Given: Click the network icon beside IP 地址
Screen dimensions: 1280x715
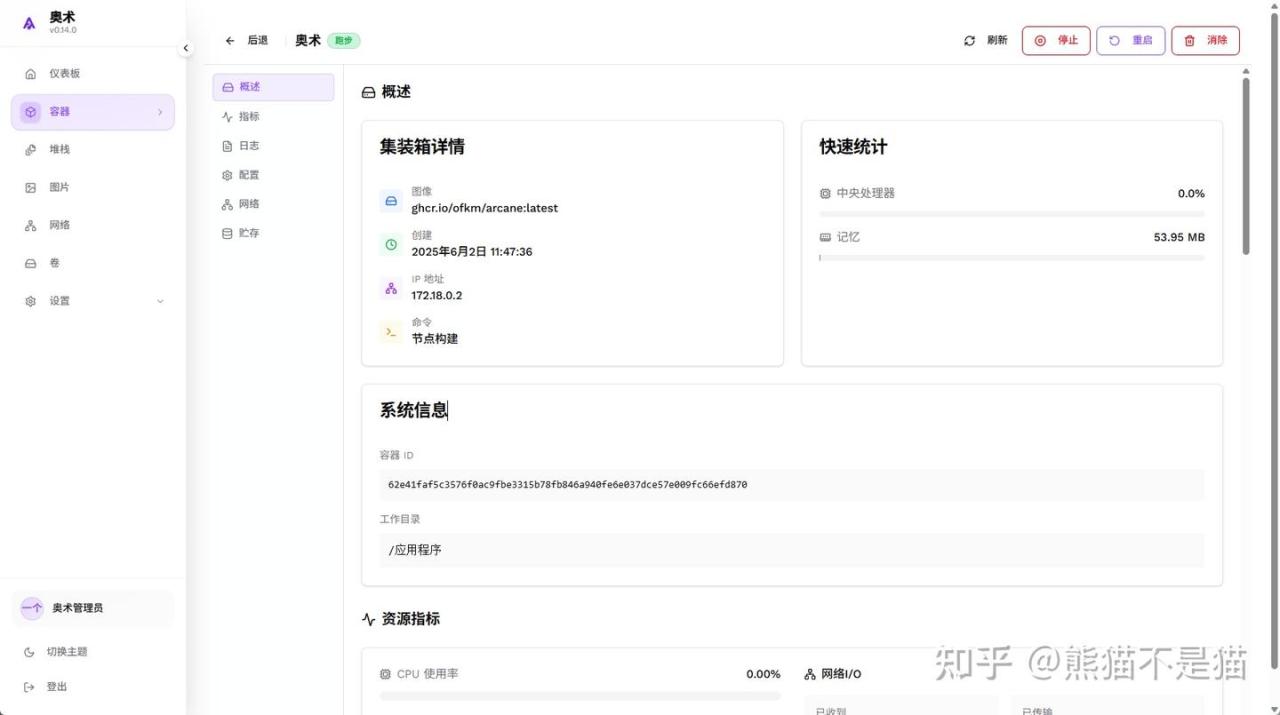Looking at the screenshot, I should [391, 288].
